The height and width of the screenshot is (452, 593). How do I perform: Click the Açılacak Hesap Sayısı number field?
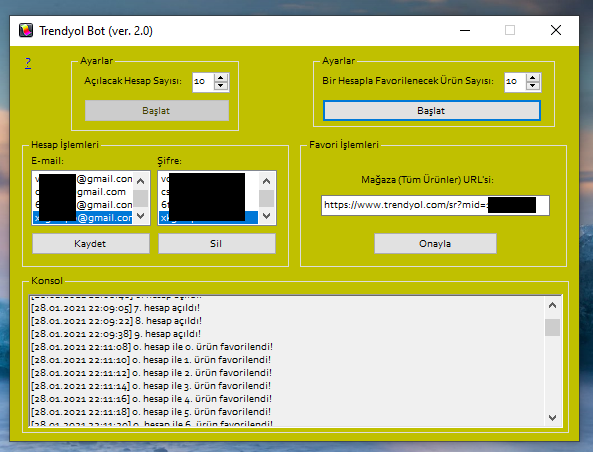(203, 82)
